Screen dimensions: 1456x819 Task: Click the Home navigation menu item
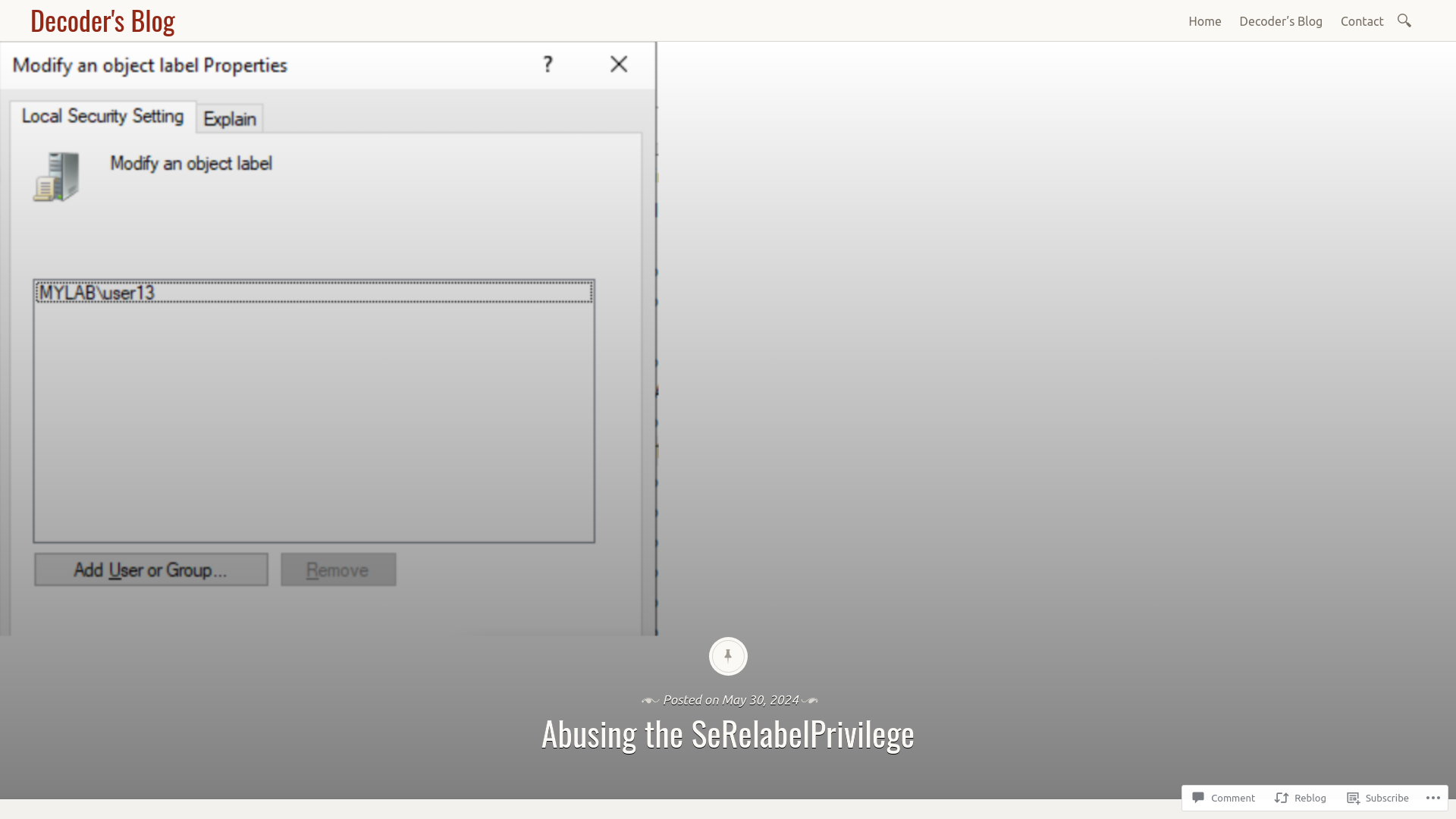coord(1205,21)
